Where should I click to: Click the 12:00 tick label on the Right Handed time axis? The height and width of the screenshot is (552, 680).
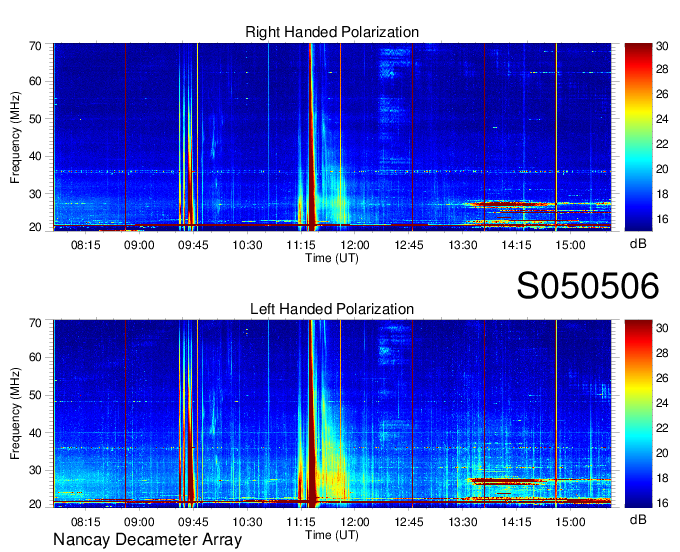click(355, 245)
